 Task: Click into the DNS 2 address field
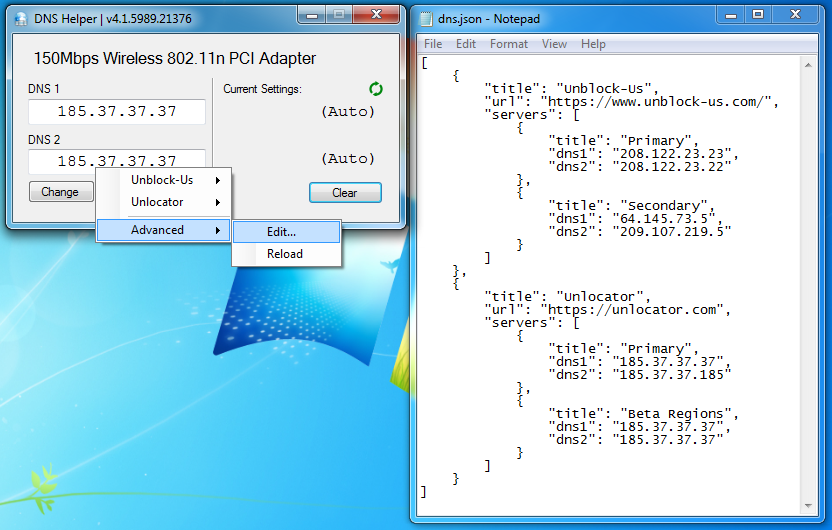(x=117, y=161)
